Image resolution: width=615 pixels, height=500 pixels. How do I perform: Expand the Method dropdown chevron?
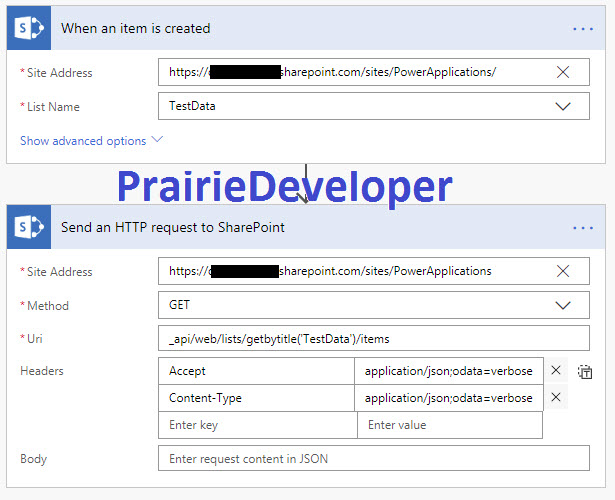tap(563, 305)
